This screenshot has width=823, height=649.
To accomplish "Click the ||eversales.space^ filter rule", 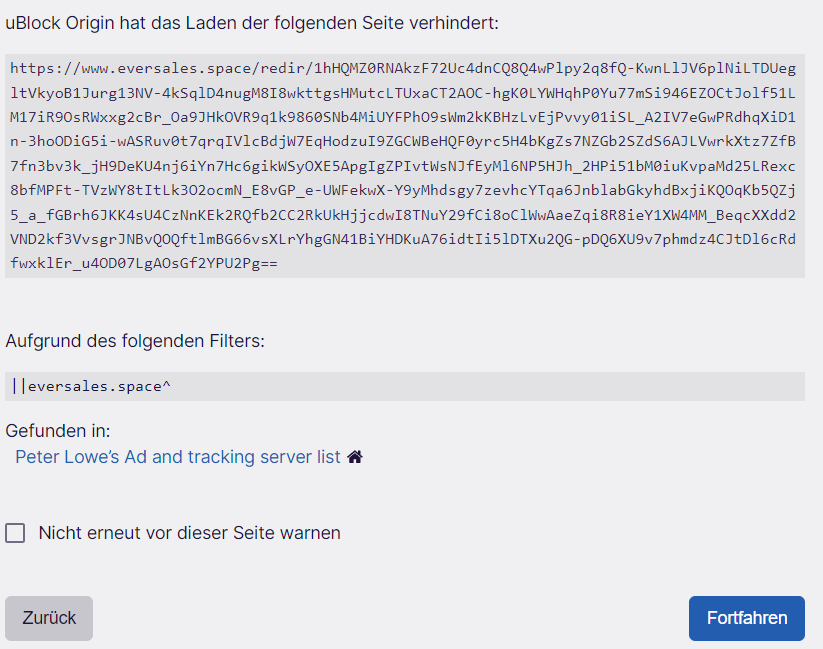I will point(91,386).
